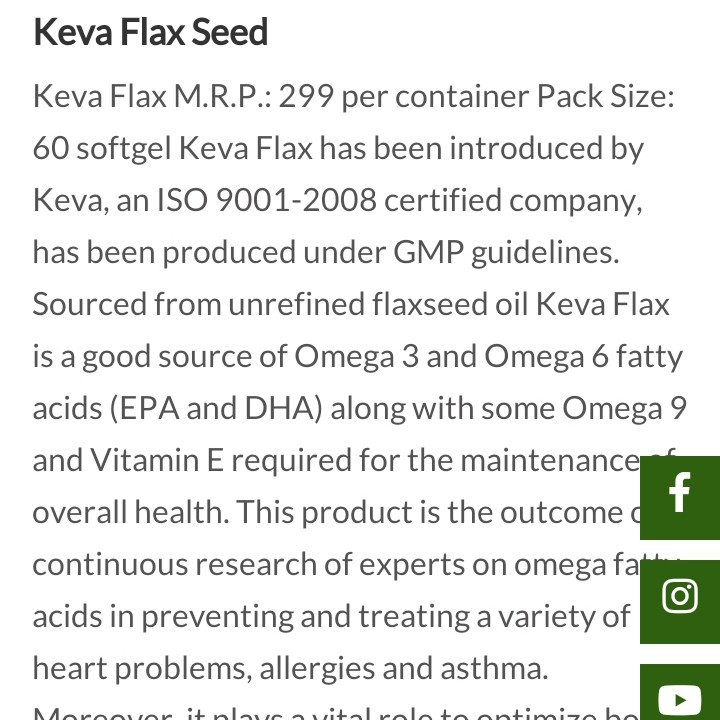Open the YouTube icon link
This screenshot has width=720, height=720.
(680, 696)
